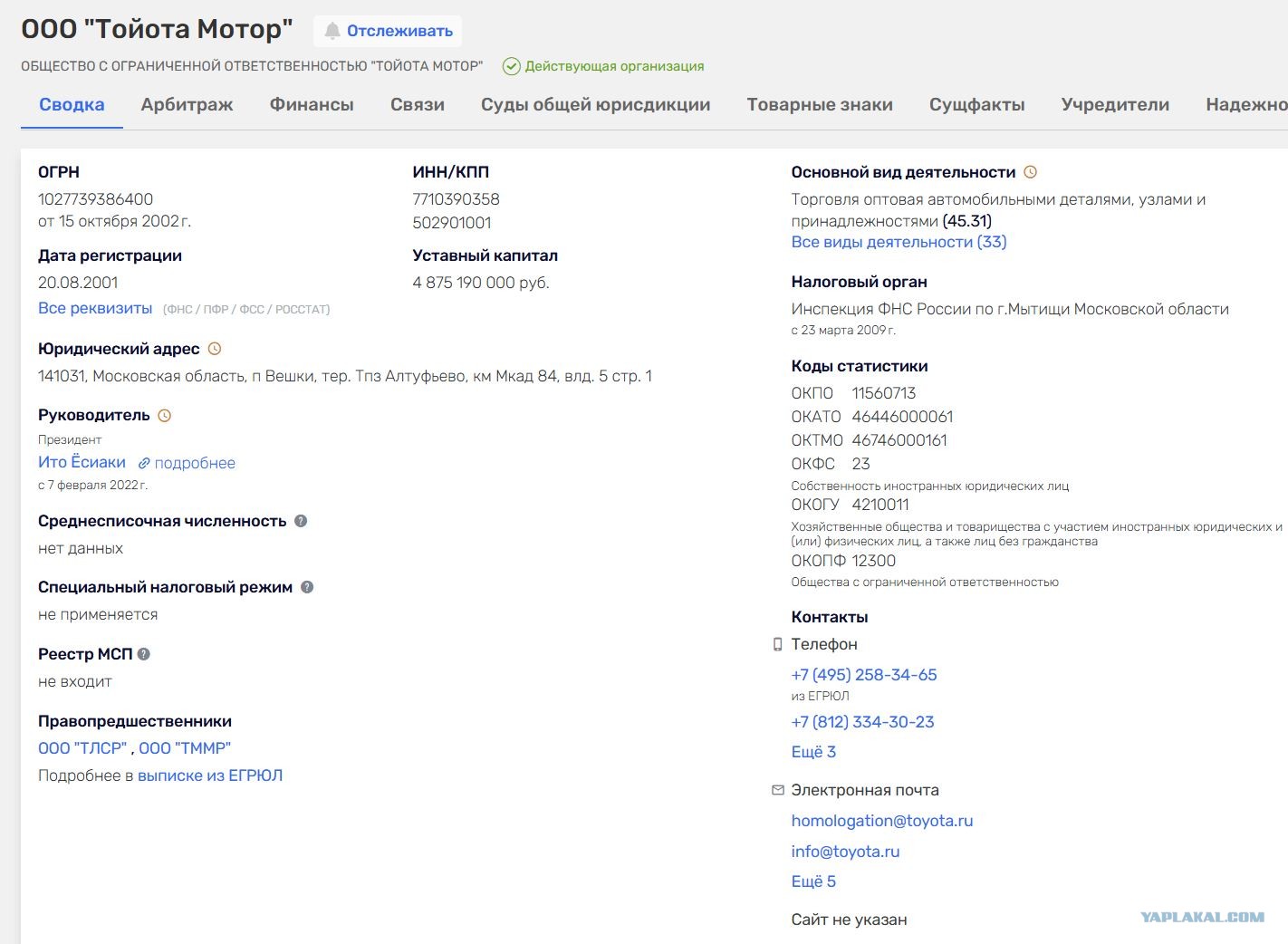Open history clock icon beside Основной вид деятельности
Image resolution: width=1288 pixels, height=944 pixels.
[1030, 172]
